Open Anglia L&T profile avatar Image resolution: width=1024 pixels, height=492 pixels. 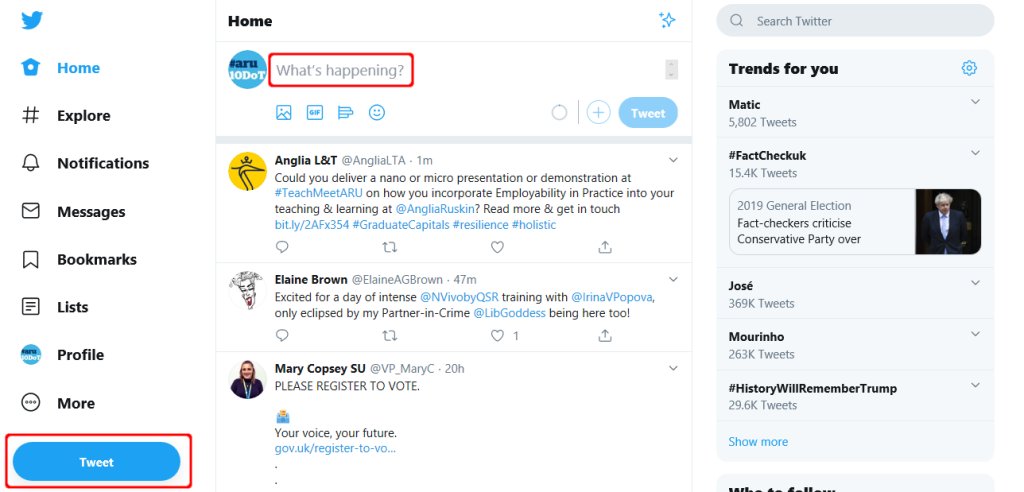point(248,171)
